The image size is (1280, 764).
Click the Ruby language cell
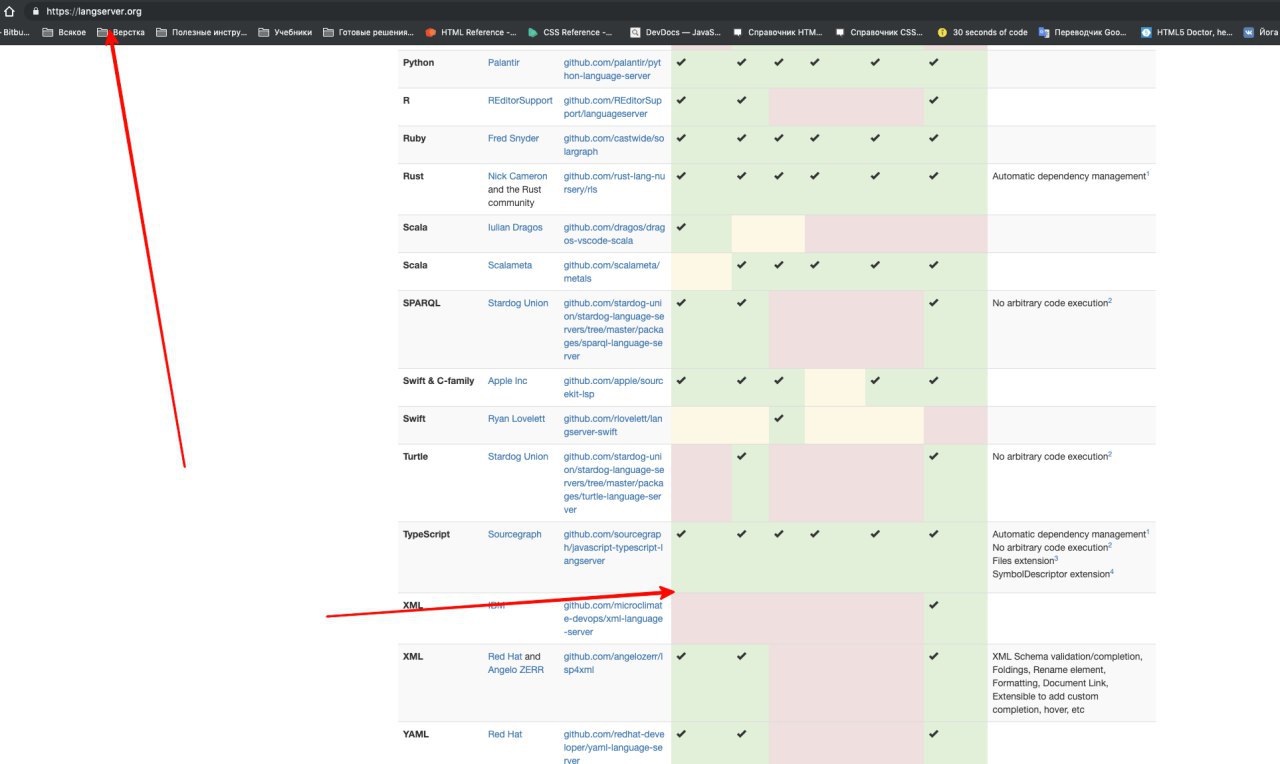click(x=440, y=145)
